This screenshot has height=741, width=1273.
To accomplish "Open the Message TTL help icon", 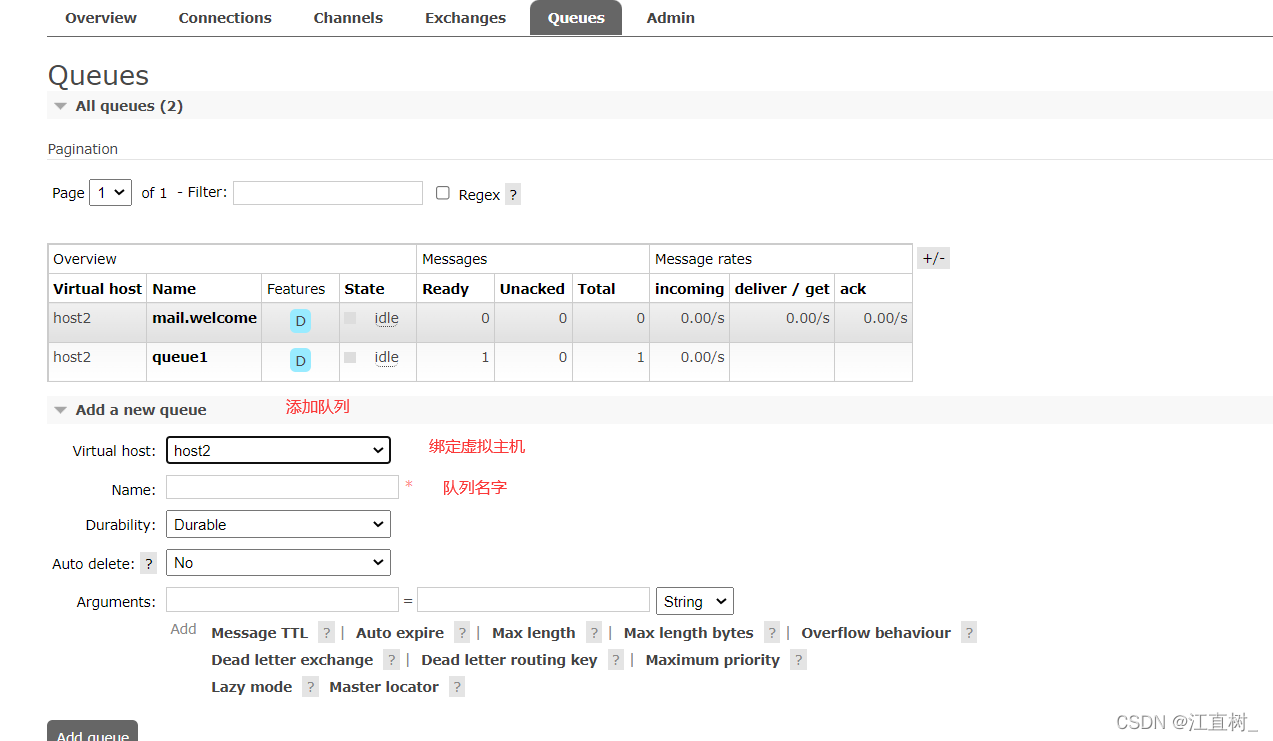I will tap(326, 632).
